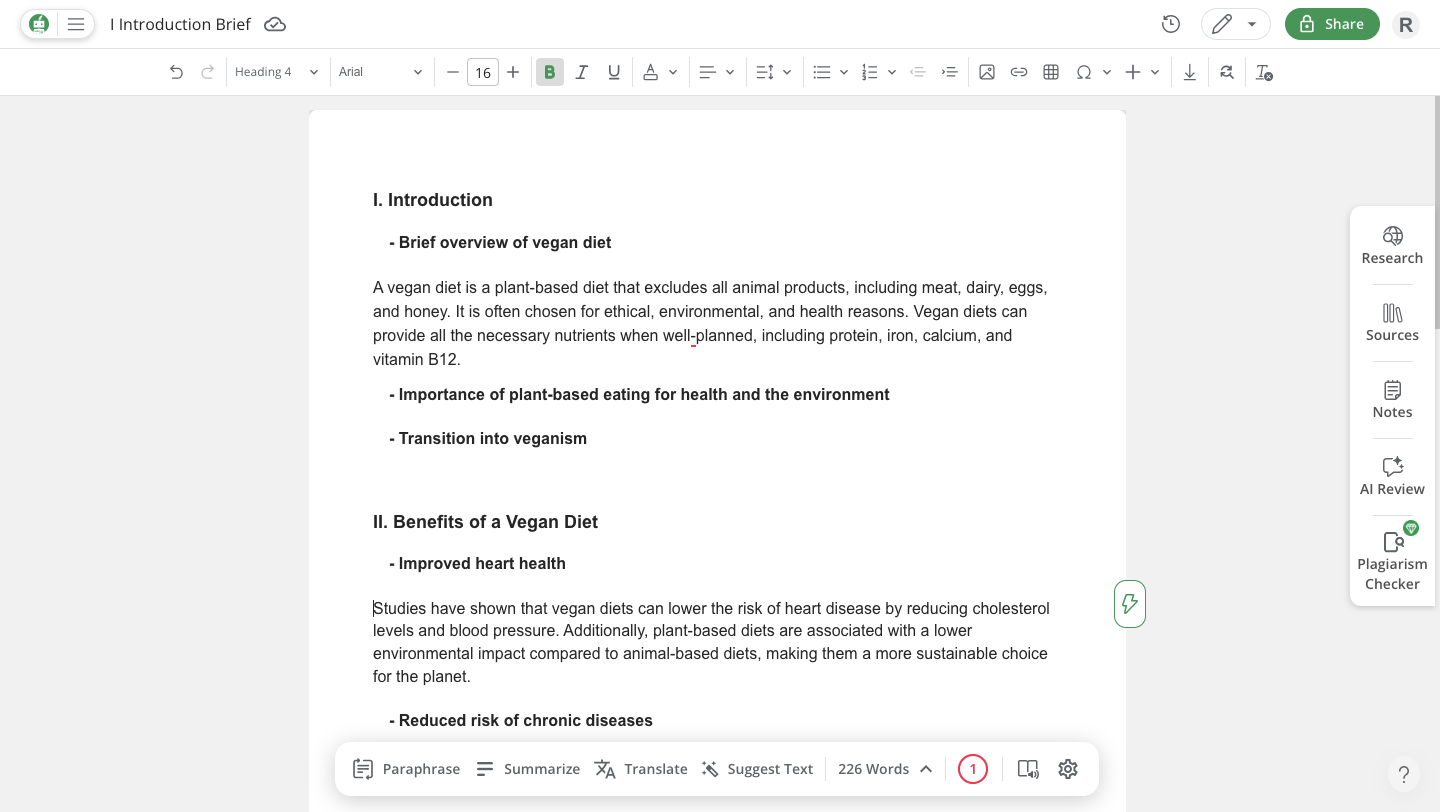The image size is (1440, 812).
Task: Expand the insert plus dropdown arrow
Action: 1155,72
